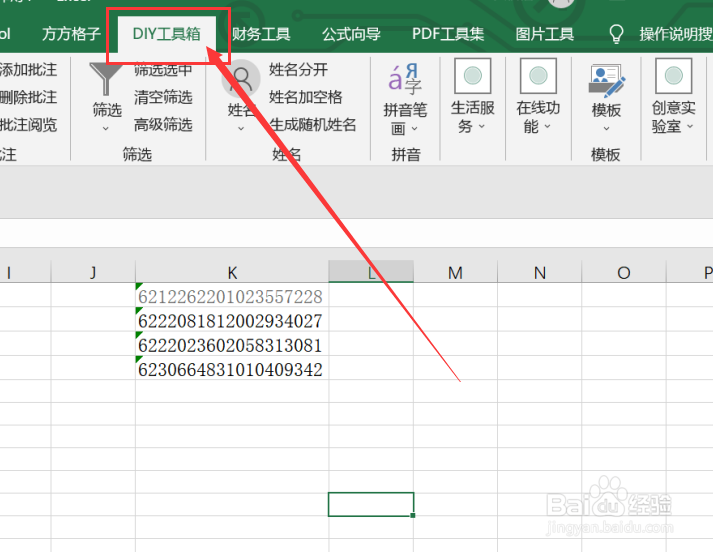Click the 模板 icon
713x552 pixels.
(607, 80)
